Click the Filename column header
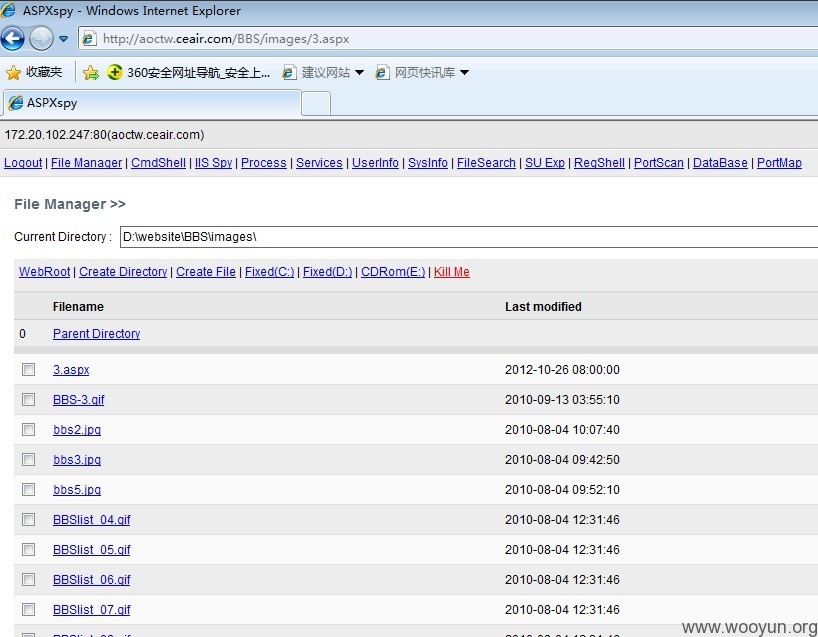The image size is (818, 637). coord(78,307)
